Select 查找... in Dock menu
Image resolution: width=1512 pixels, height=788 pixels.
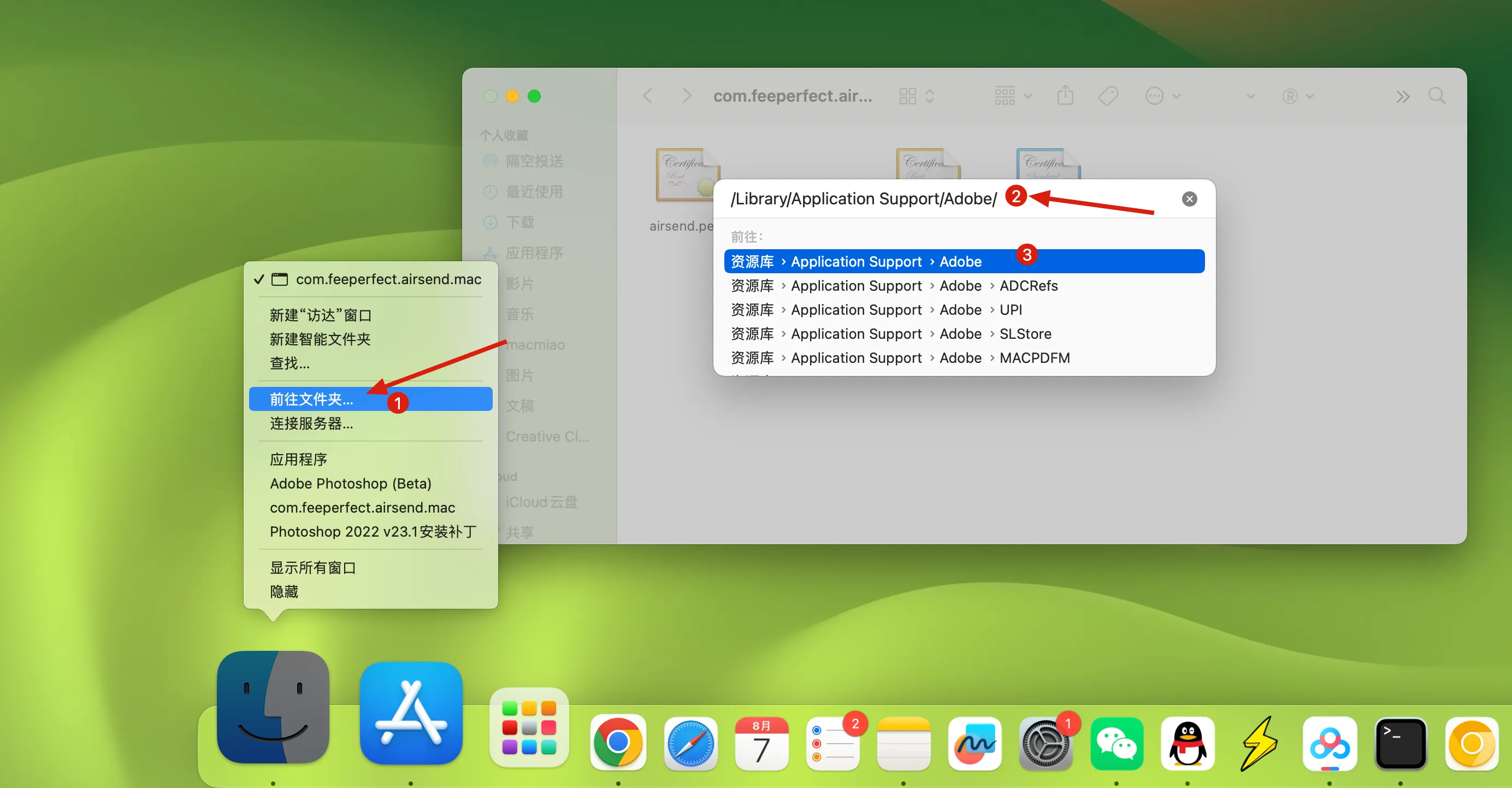click(x=370, y=363)
